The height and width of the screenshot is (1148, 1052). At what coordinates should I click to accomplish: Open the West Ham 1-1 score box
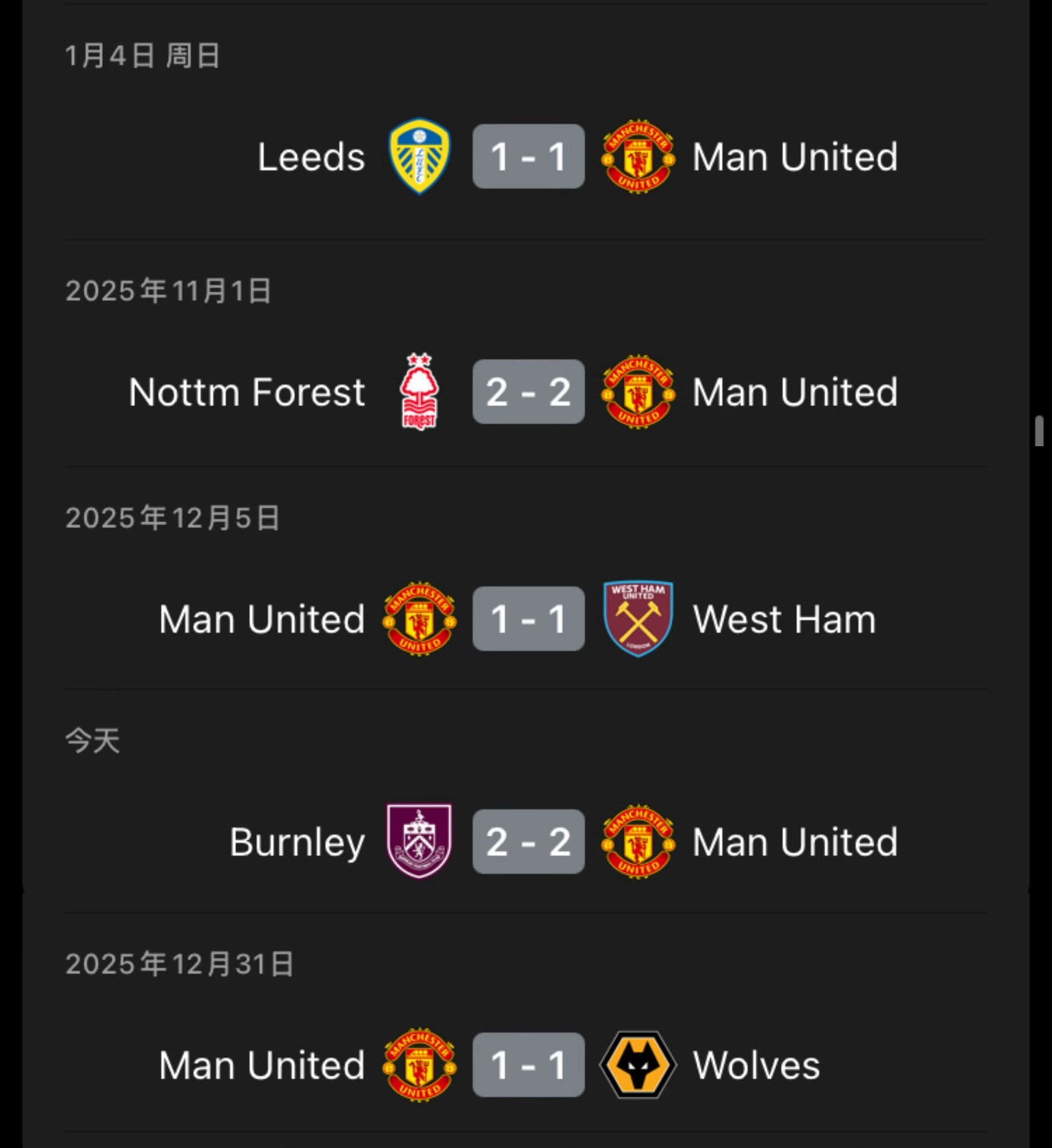click(x=529, y=619)
